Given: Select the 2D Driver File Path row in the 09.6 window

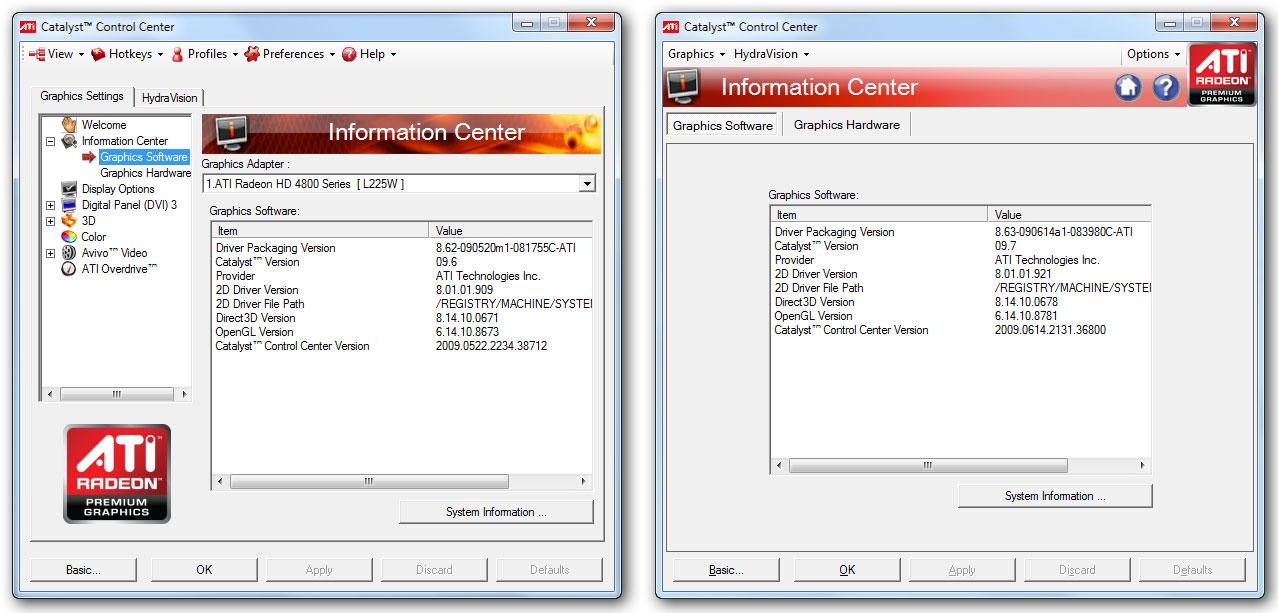Looking at the screenshot, I should click(x=402, y=304).
